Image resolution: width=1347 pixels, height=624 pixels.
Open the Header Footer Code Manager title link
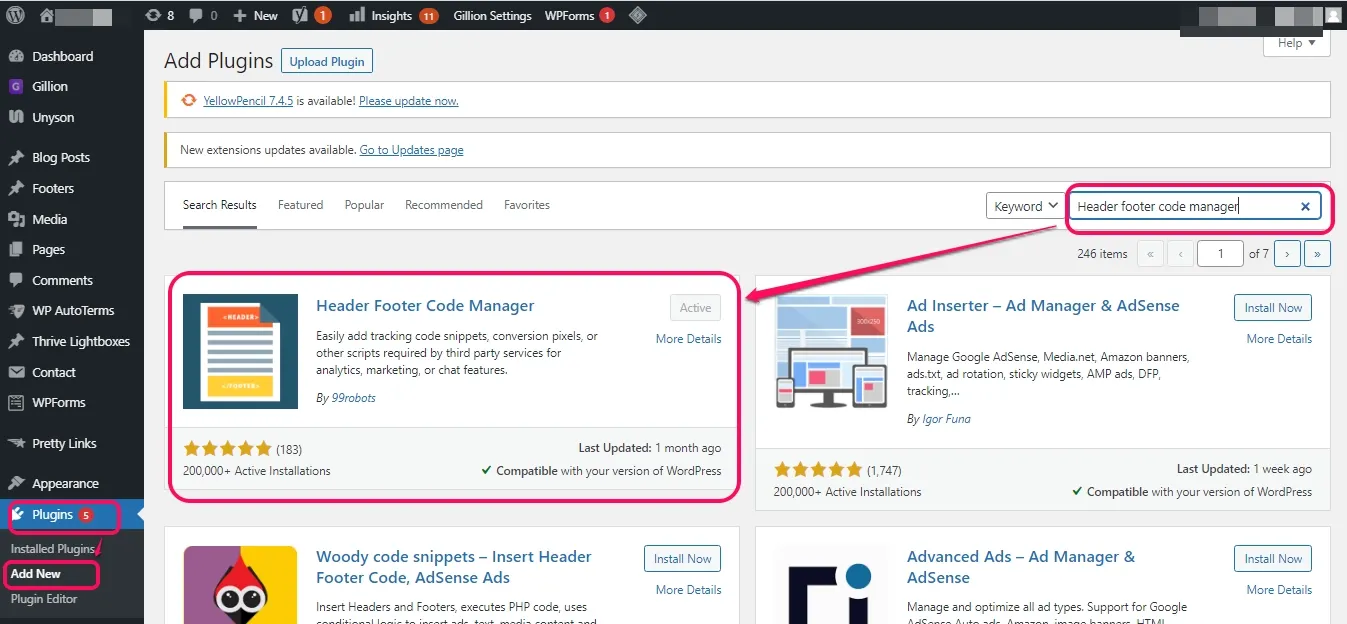click(x=425, y=306)
